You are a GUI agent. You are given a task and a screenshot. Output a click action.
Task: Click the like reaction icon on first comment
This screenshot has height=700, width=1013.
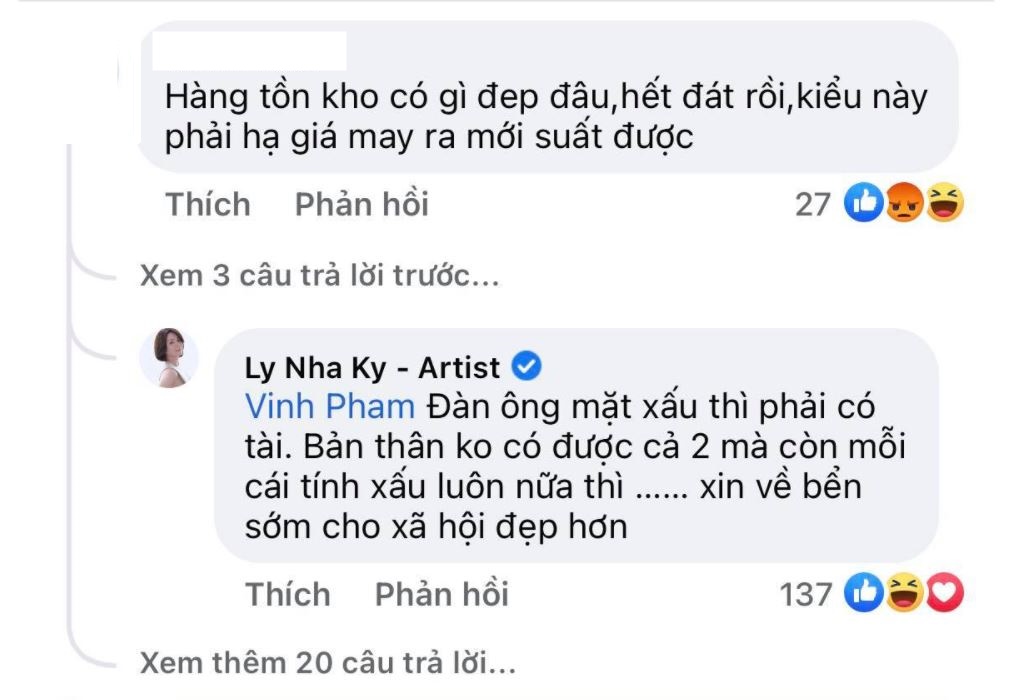(863, 204)
